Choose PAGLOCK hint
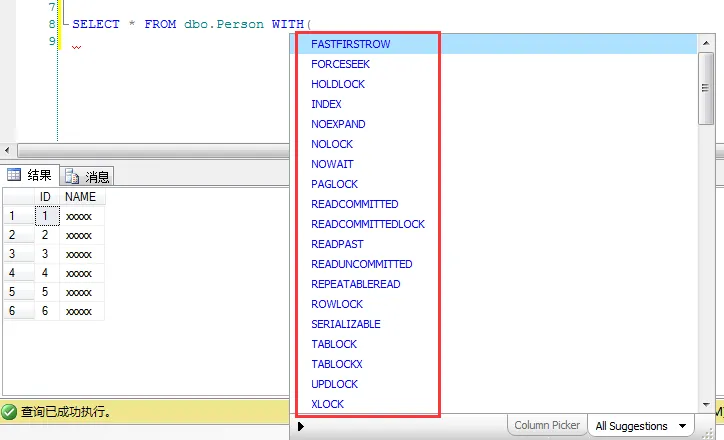724x440 pixels. [334, 184]
